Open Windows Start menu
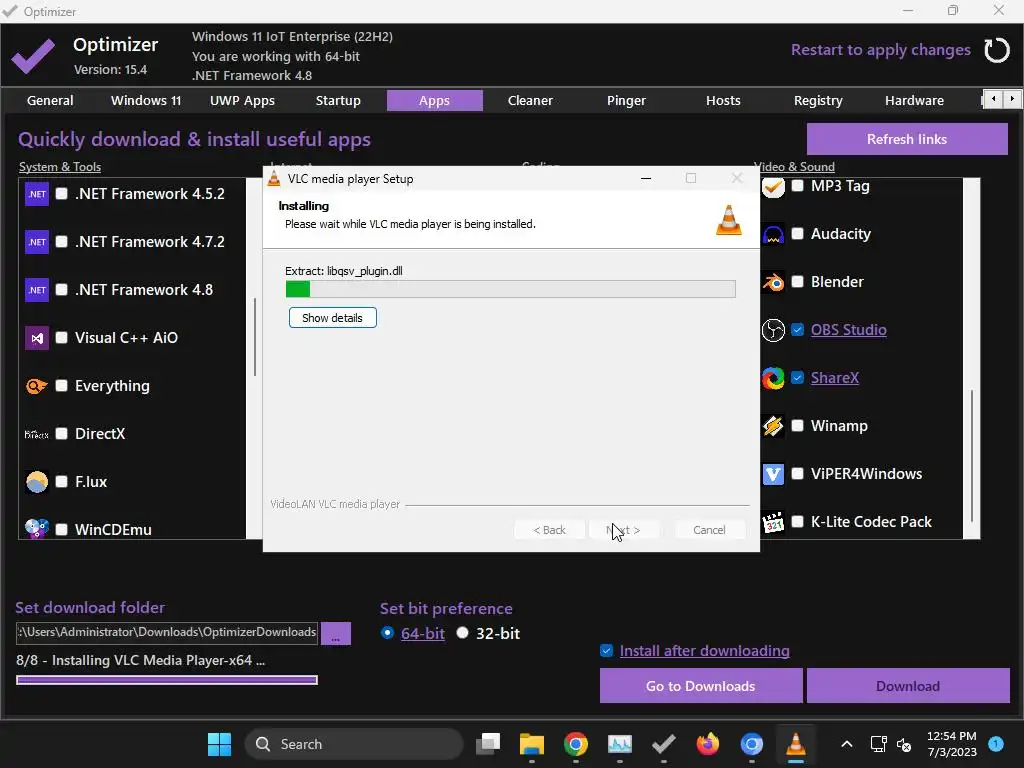 pyautogui.click(x=219, y=744)
